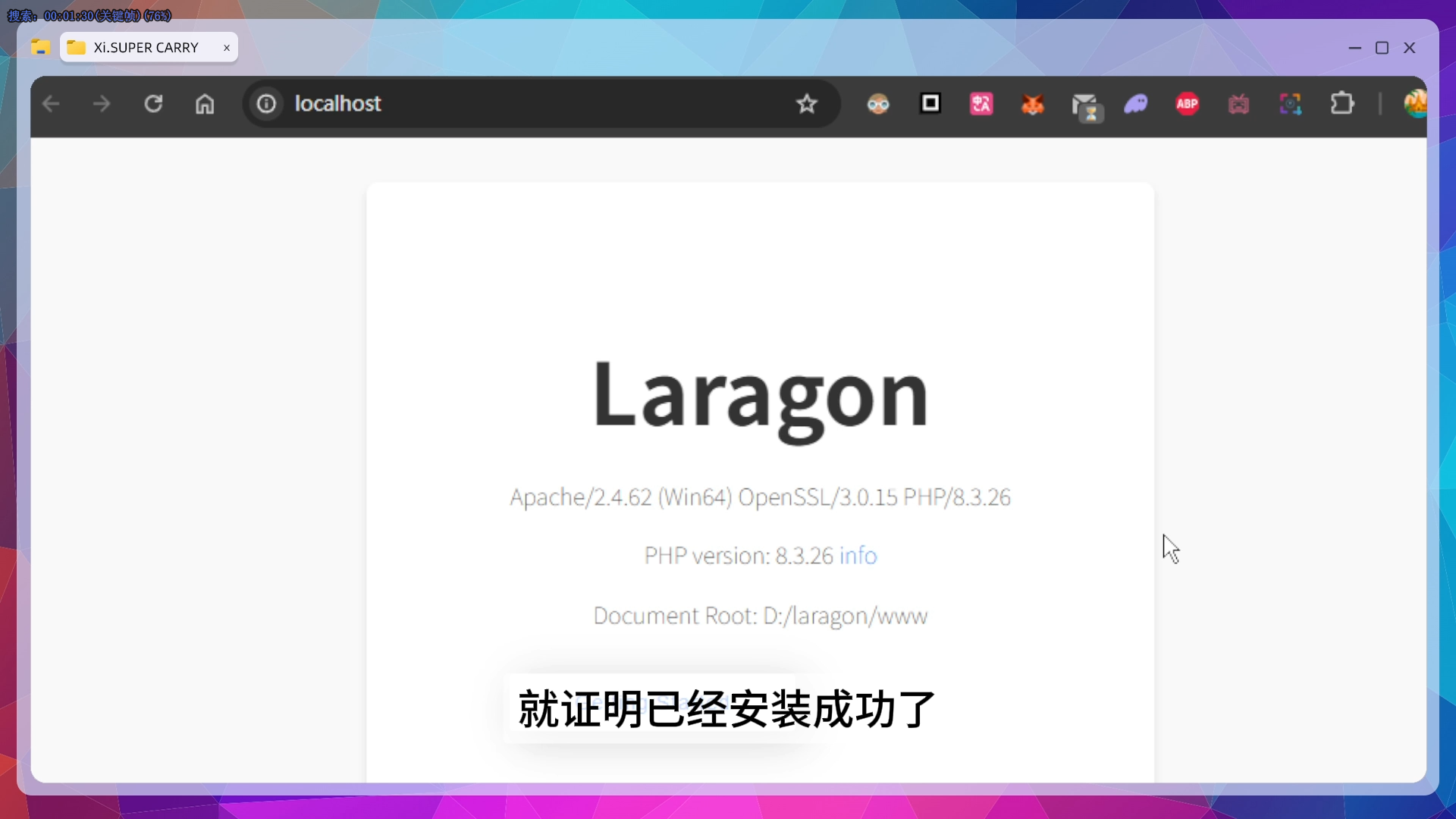The height and width of the screenshot is (819, 1456).
Task: Bookmark this page with the star icon
Action: [806, 104]
